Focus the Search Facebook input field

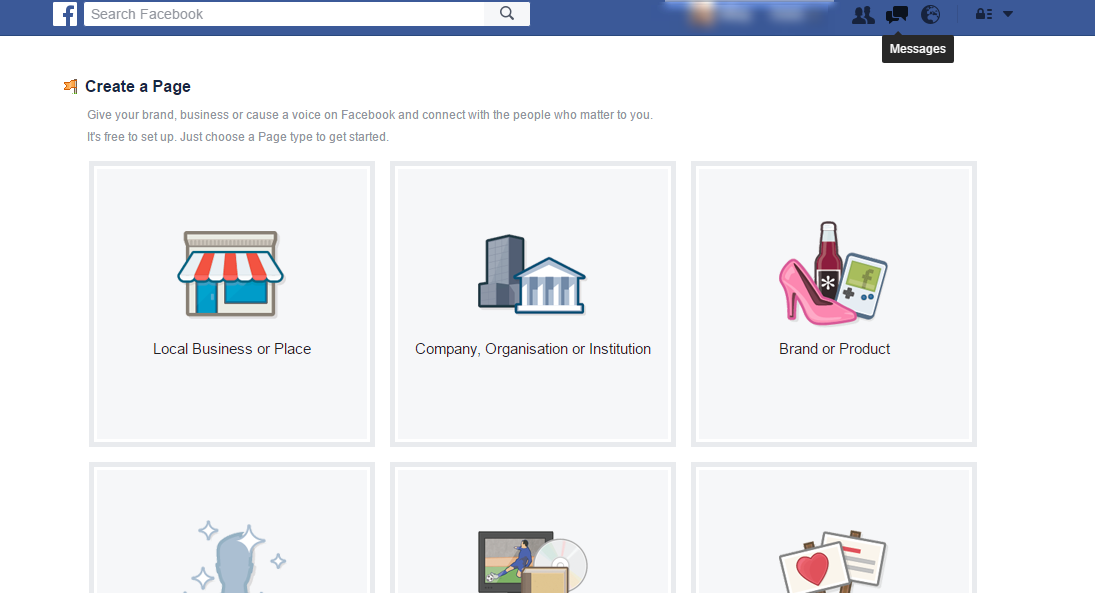284,14
